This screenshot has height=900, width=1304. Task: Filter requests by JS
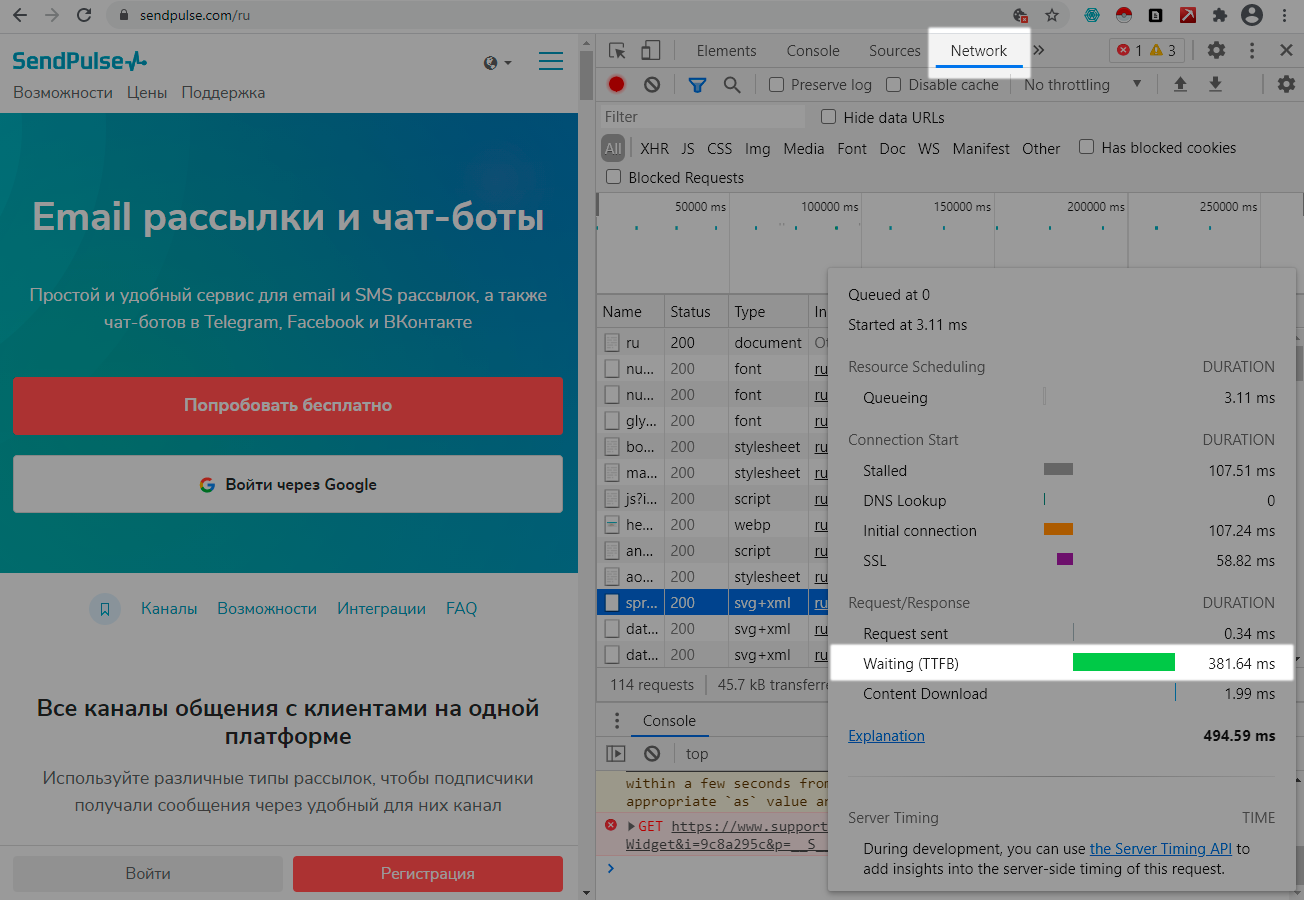click(687, 148)
